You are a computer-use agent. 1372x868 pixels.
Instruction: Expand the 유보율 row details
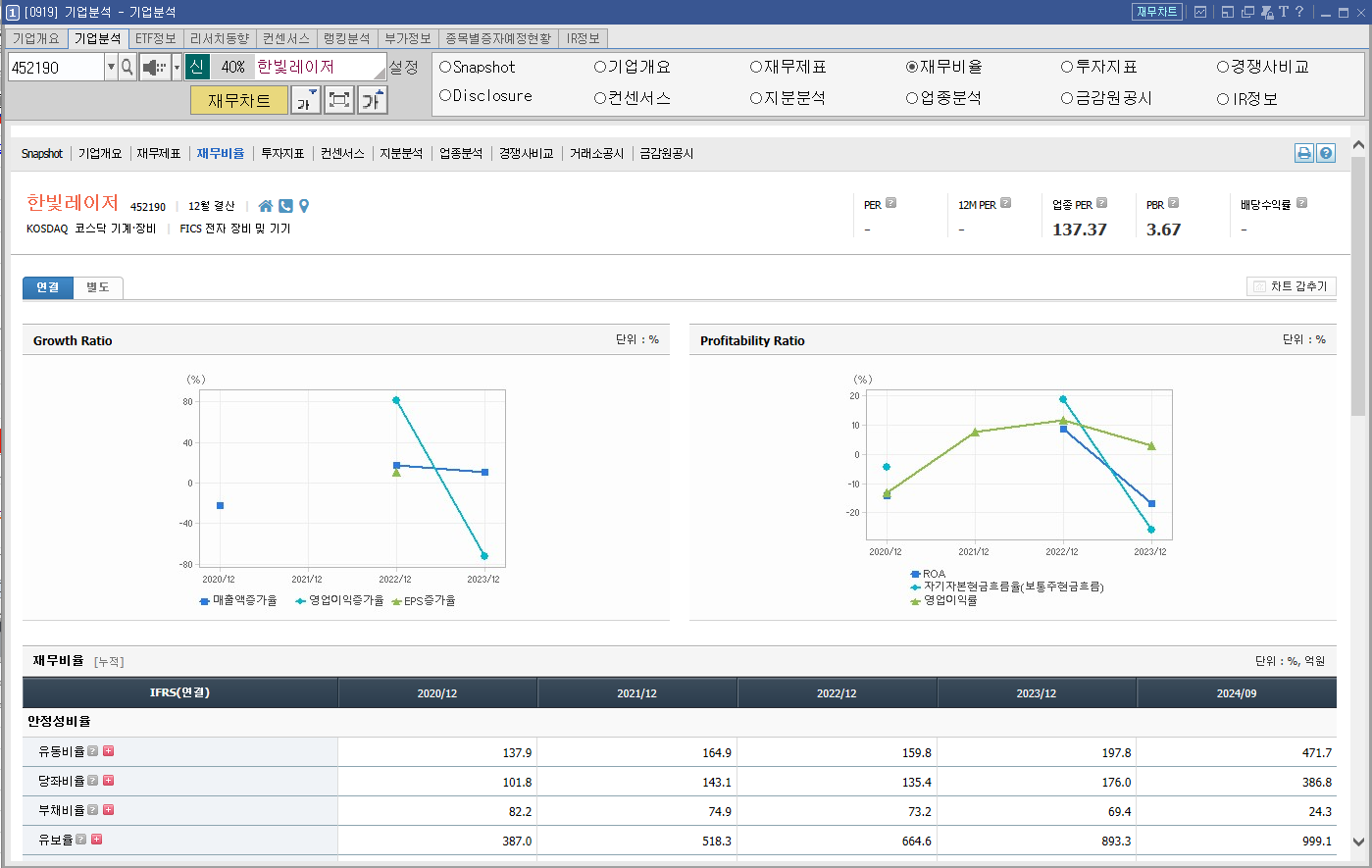[97, 840]
